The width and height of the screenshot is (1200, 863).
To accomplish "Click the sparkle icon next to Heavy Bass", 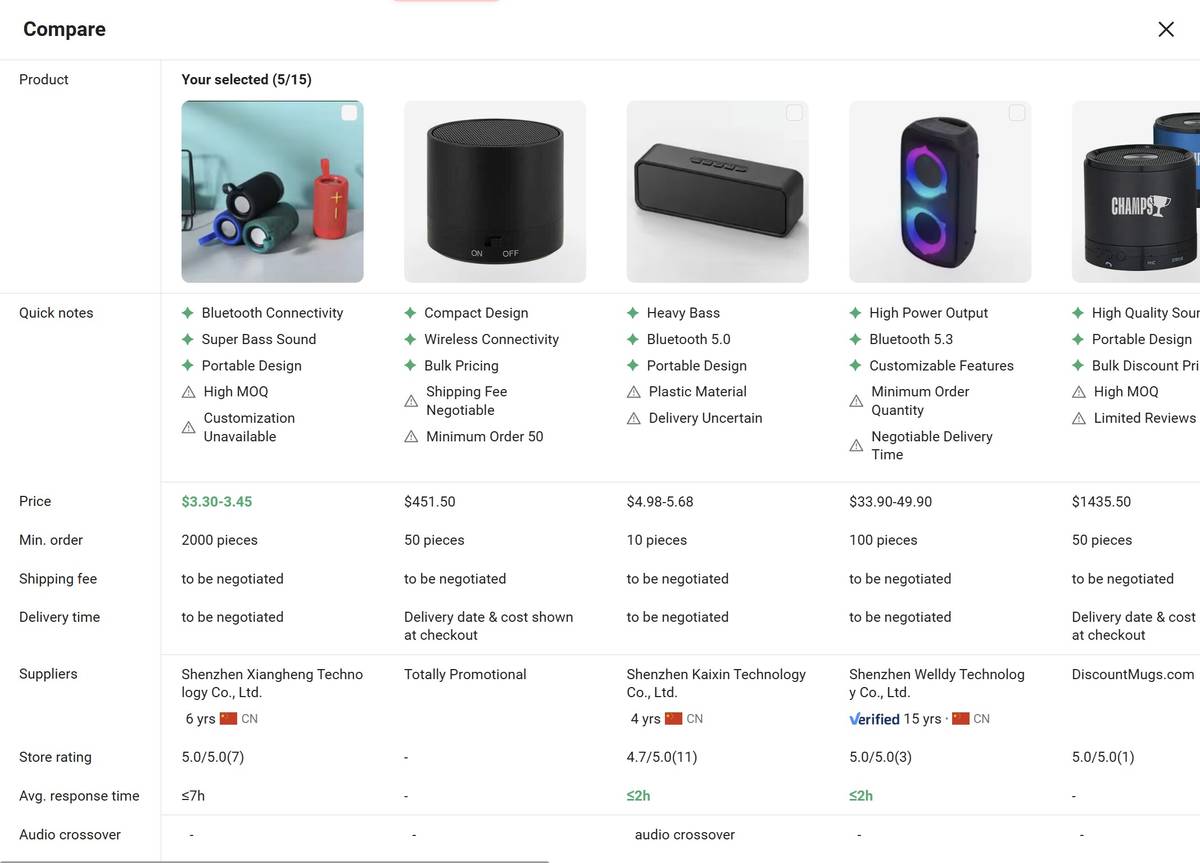I will (633, 313).
